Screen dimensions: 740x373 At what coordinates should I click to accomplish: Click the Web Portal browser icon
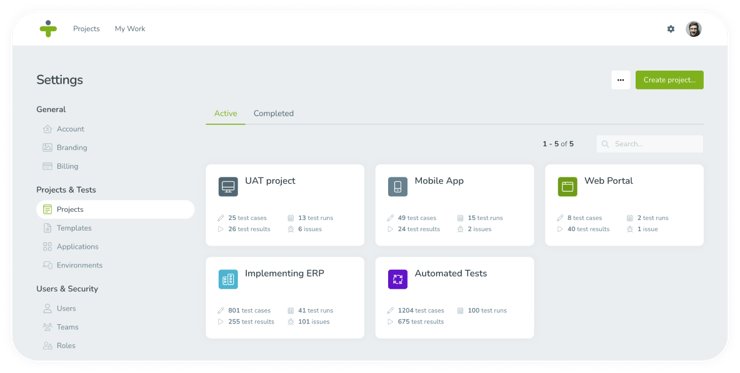(567, 186)
